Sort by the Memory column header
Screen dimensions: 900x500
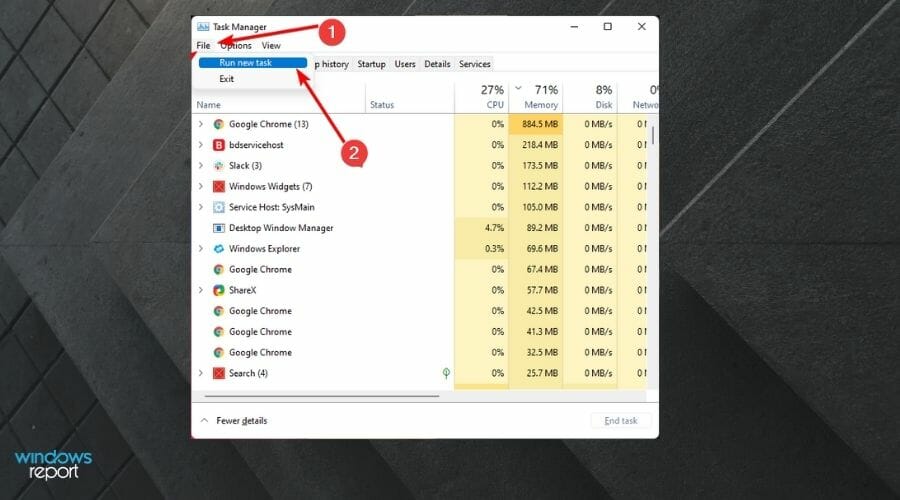pyautogui.click(x=536, y=98)
